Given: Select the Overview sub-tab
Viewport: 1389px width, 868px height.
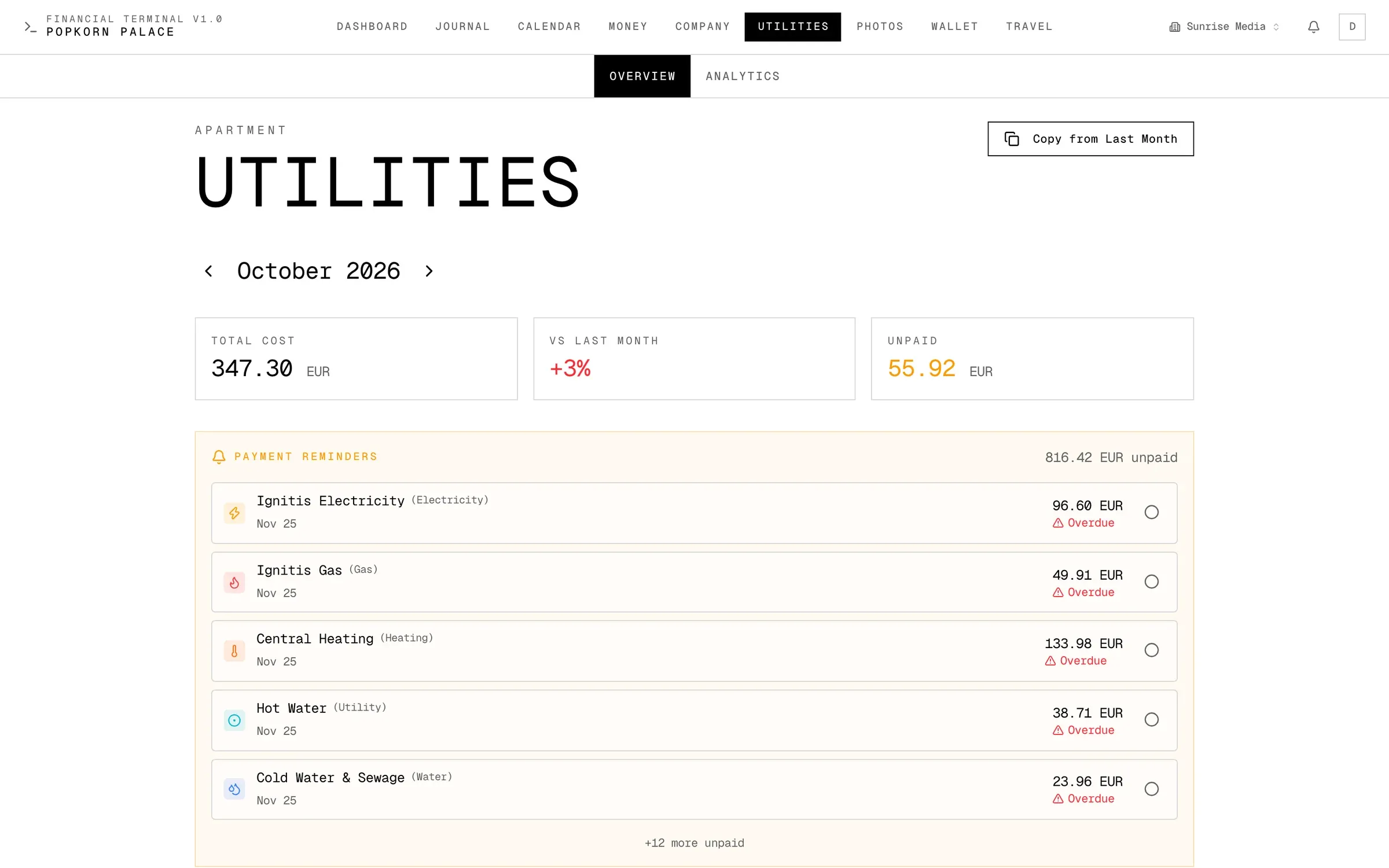Looking at the screenshot, I should 642,76.
